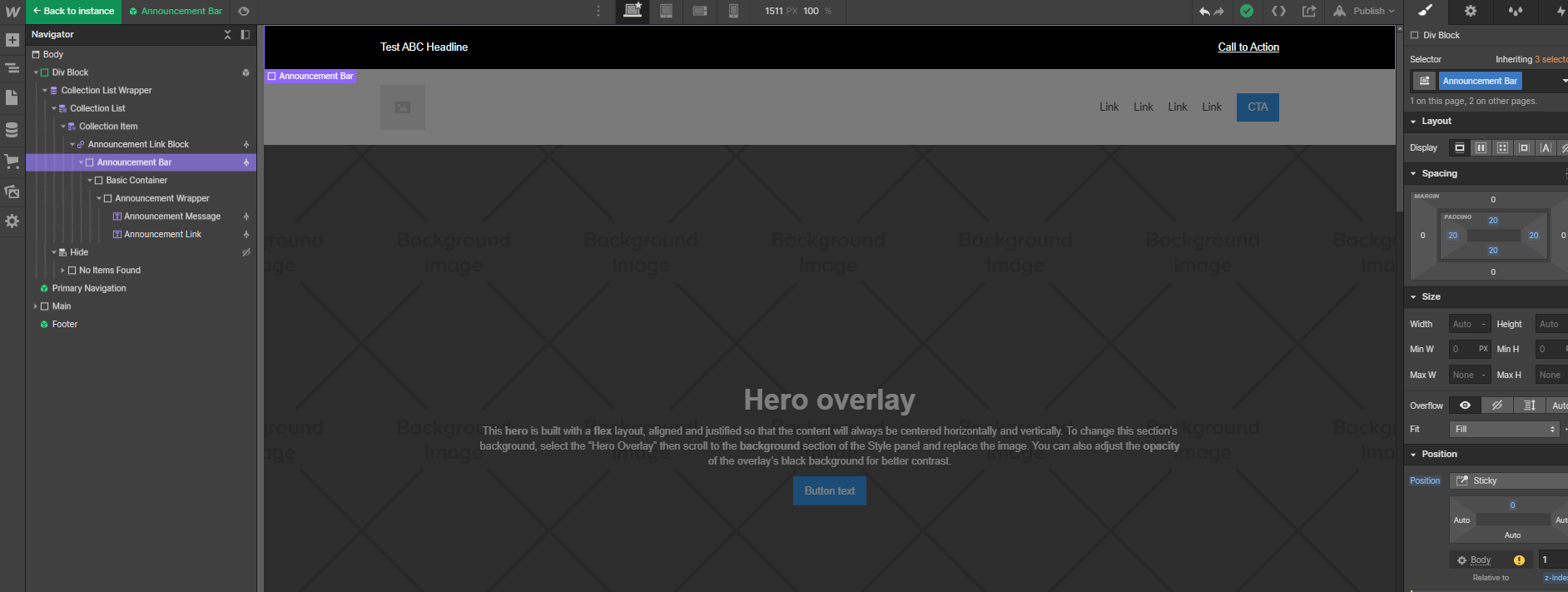Select Announcement Message in Navigator
Screen dimensions: 1568x592
click(x=172, y=216)
